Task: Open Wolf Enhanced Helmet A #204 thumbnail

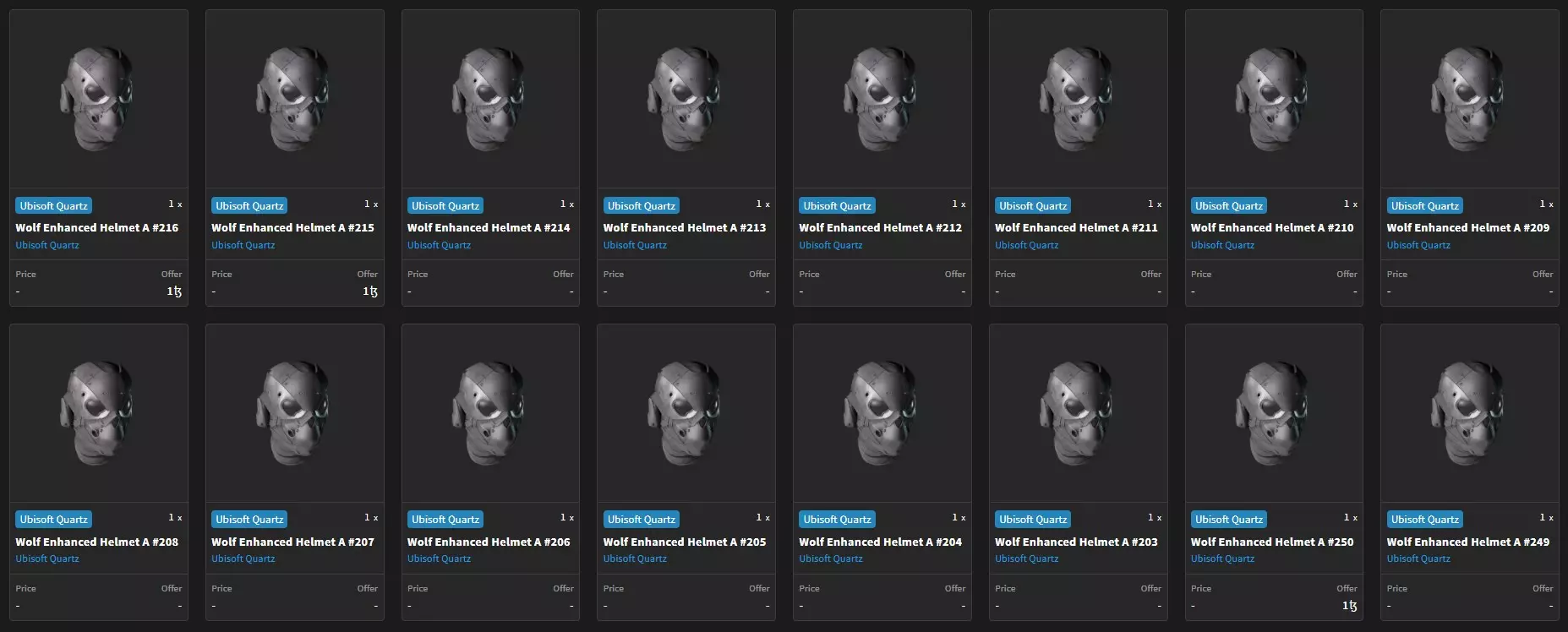Action: pyautogui.click(x=882, y=413)
